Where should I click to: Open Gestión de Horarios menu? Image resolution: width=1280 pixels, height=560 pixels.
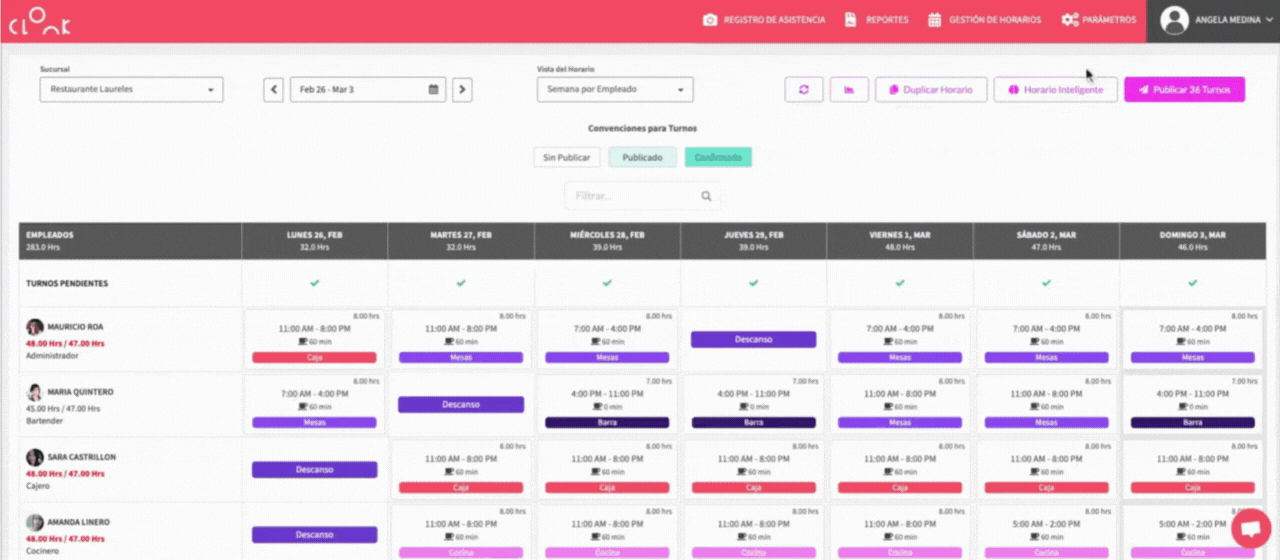(984, 20)
